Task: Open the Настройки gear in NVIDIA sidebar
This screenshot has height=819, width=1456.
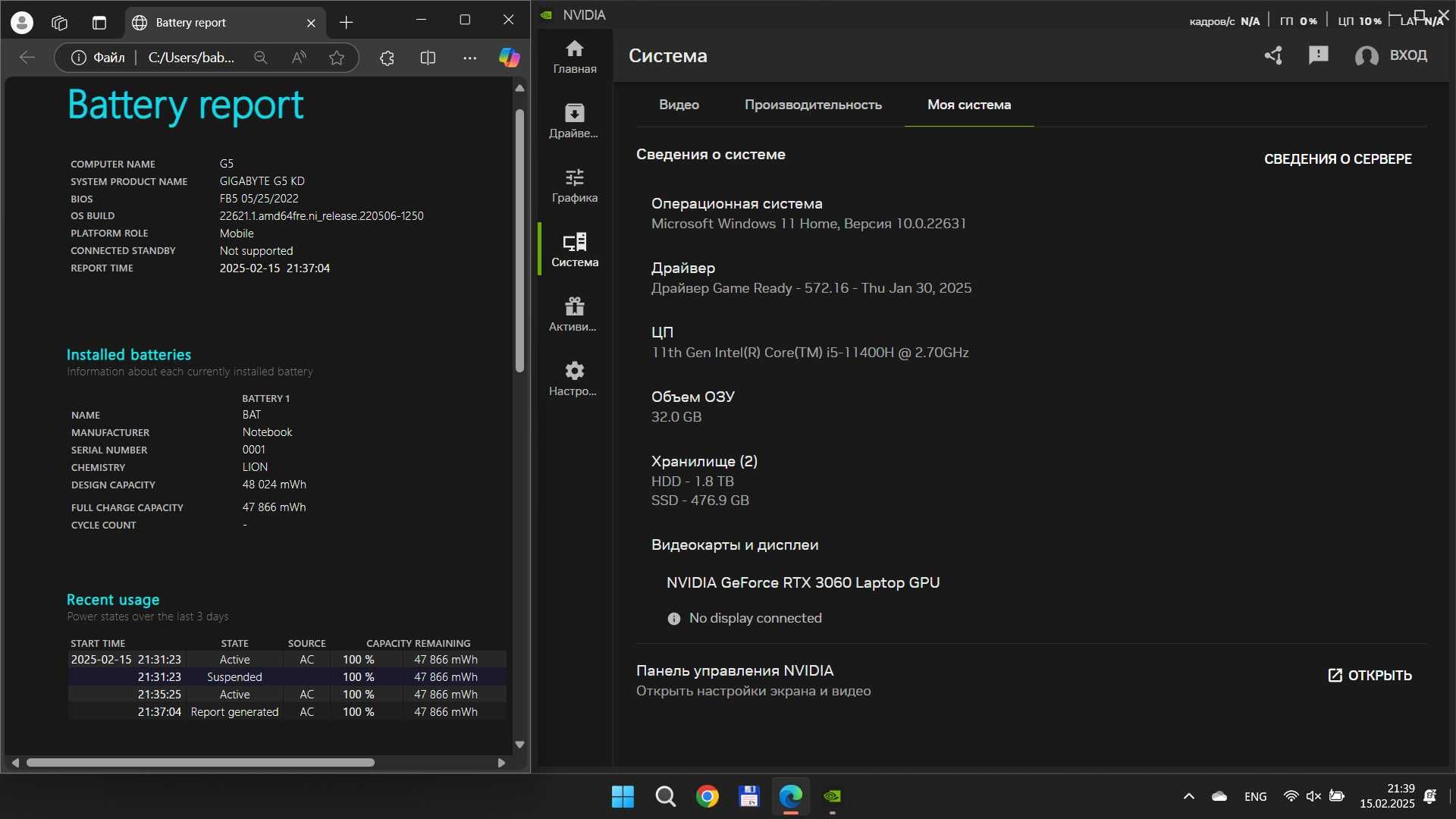Action: pos(574,379)
